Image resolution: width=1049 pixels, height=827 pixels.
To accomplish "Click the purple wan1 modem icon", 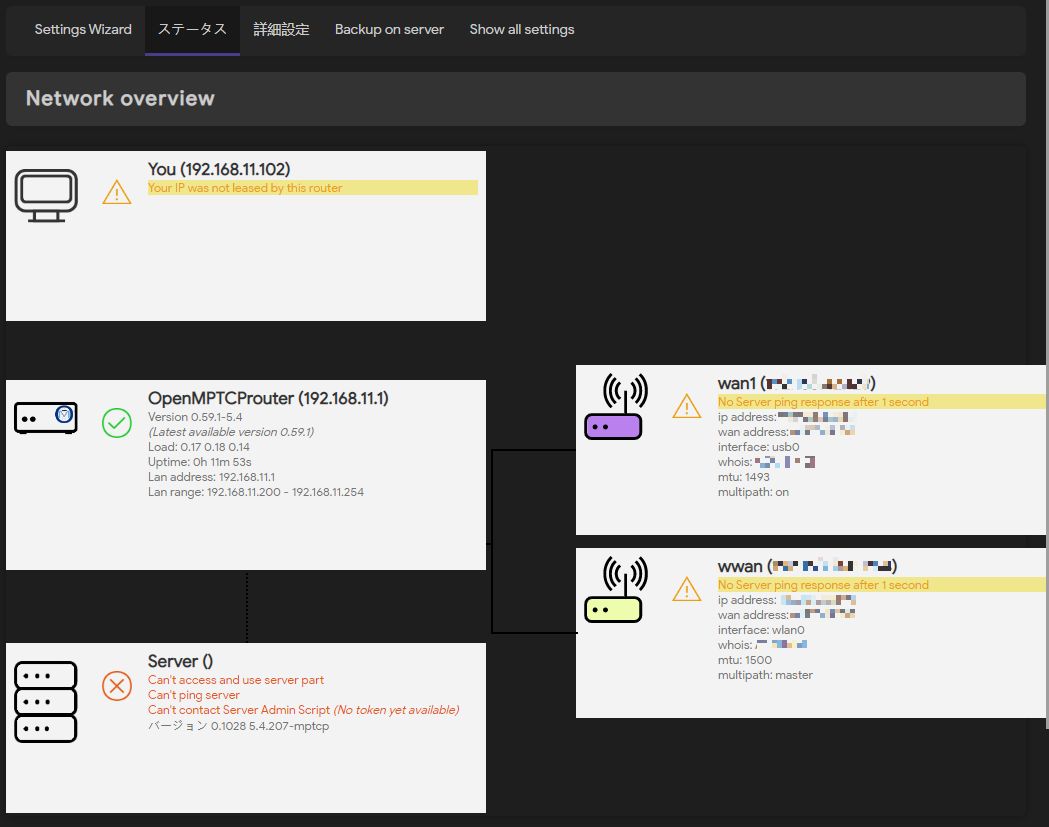I will (616, 407).
